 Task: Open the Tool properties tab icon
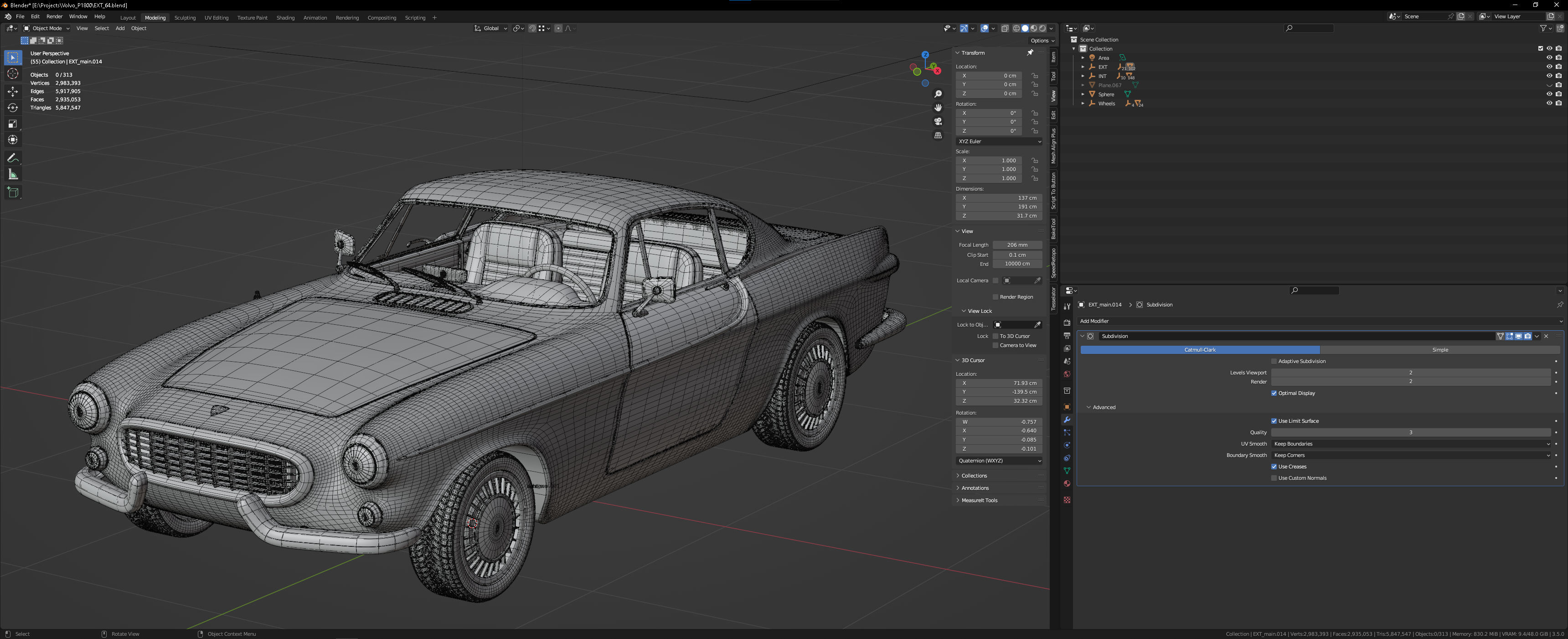[1067, 307]
